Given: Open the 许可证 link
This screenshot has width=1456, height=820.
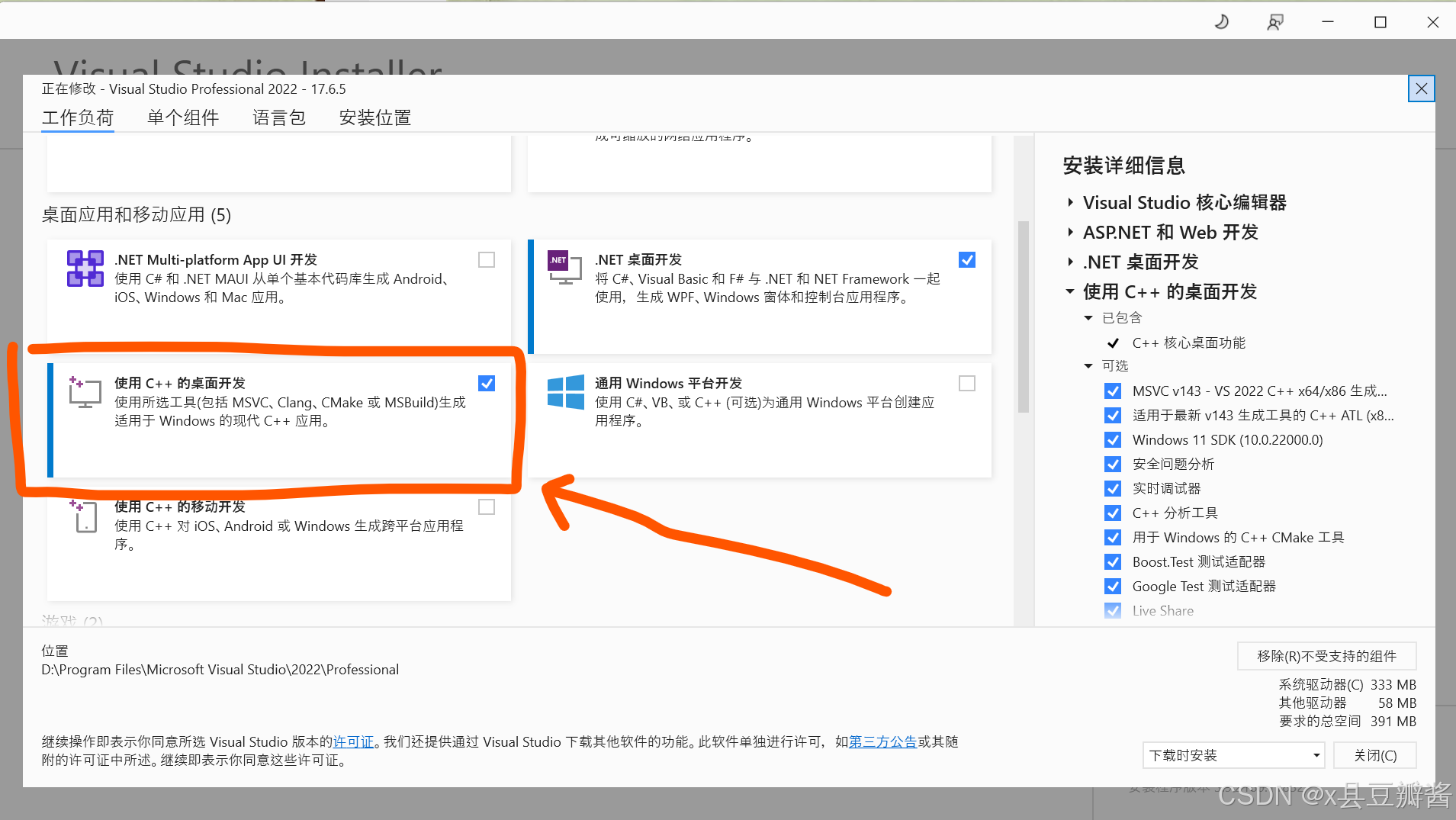Looking at the screenshot, I should (x=354, y=742).
